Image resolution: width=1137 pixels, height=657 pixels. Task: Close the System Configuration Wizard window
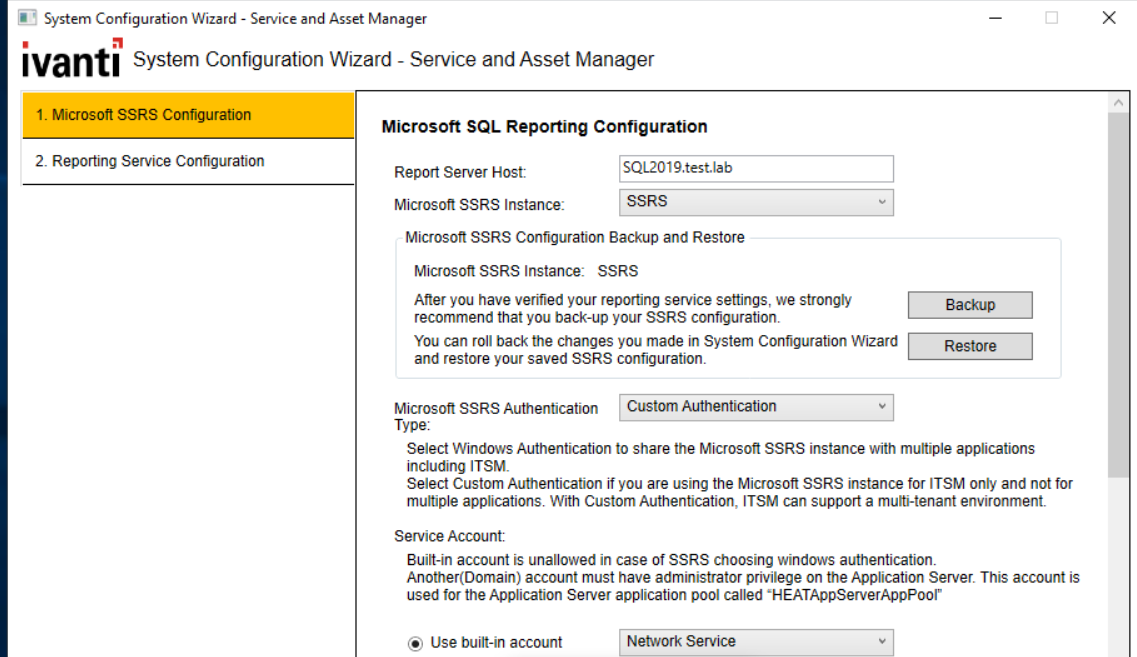(x=1108, y=19)
